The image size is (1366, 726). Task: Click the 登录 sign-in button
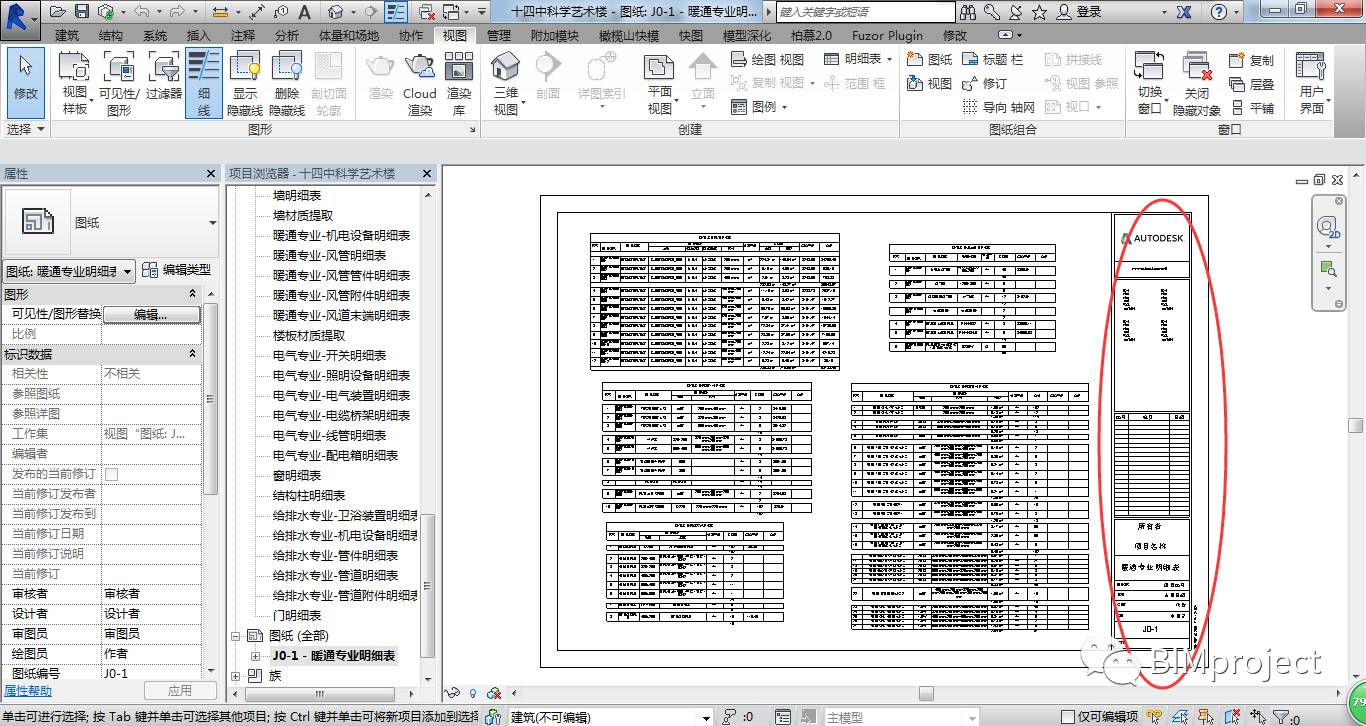pos(1079,12)
